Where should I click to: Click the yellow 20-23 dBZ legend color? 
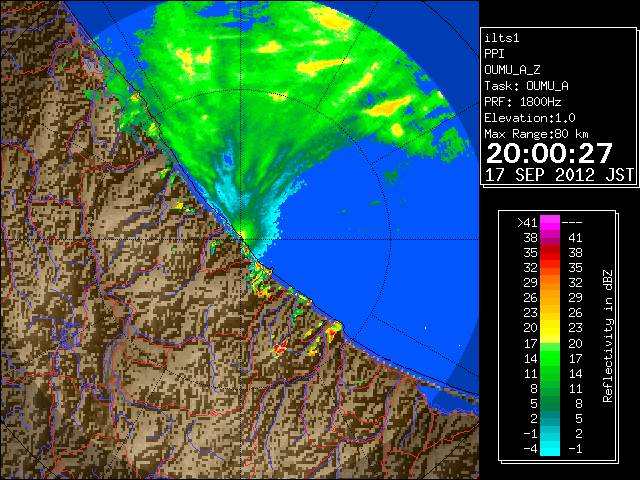550,327
